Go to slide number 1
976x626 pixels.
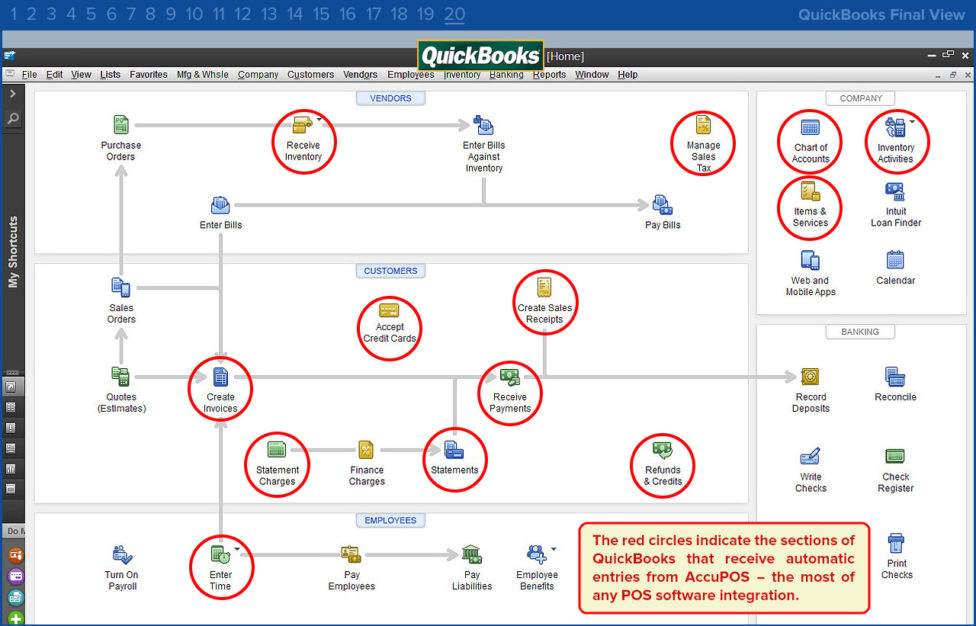tap(14, 14)
